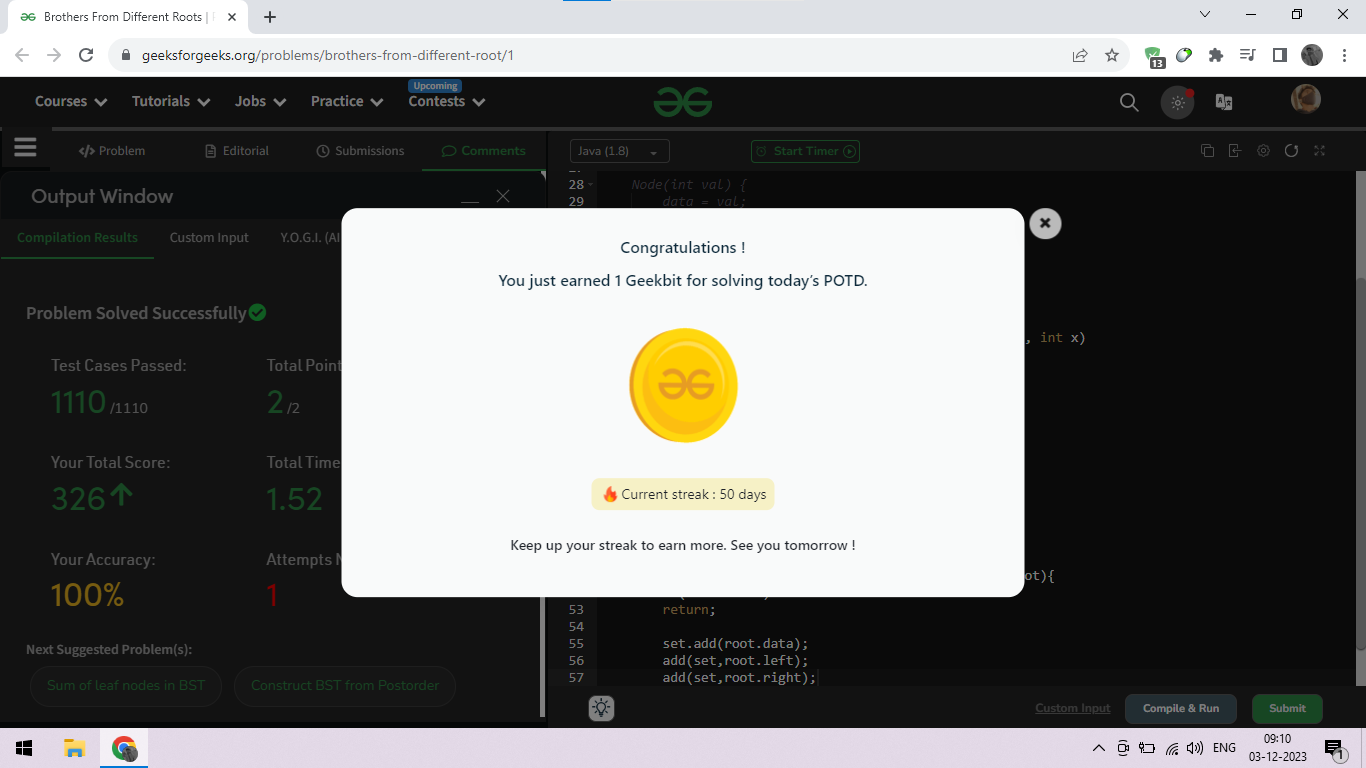Reset code with the refresh icon
The width and height of the screenshot is (1366, 768).
click(1291, 151)
